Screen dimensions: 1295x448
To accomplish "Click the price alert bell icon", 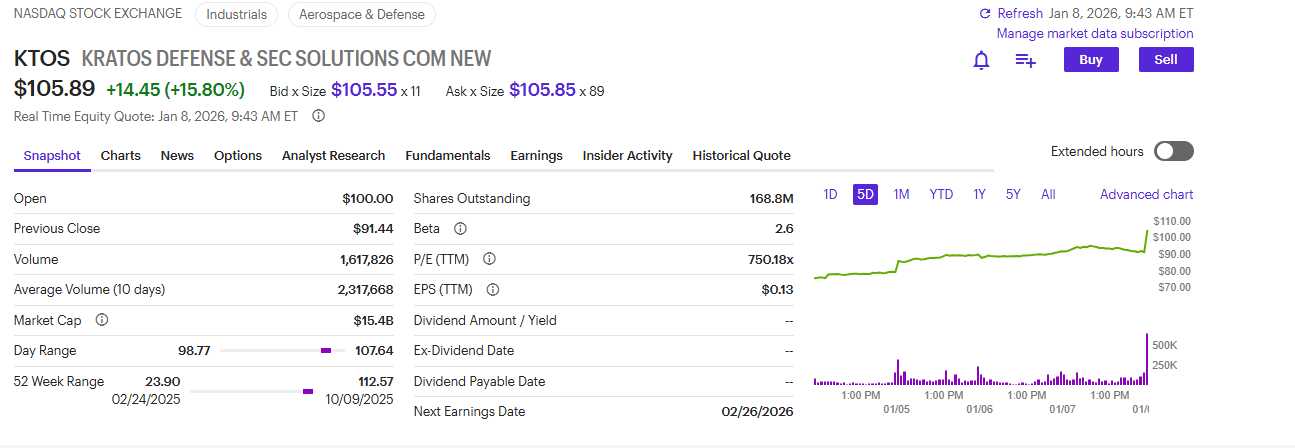I will [x=981, y=60].
